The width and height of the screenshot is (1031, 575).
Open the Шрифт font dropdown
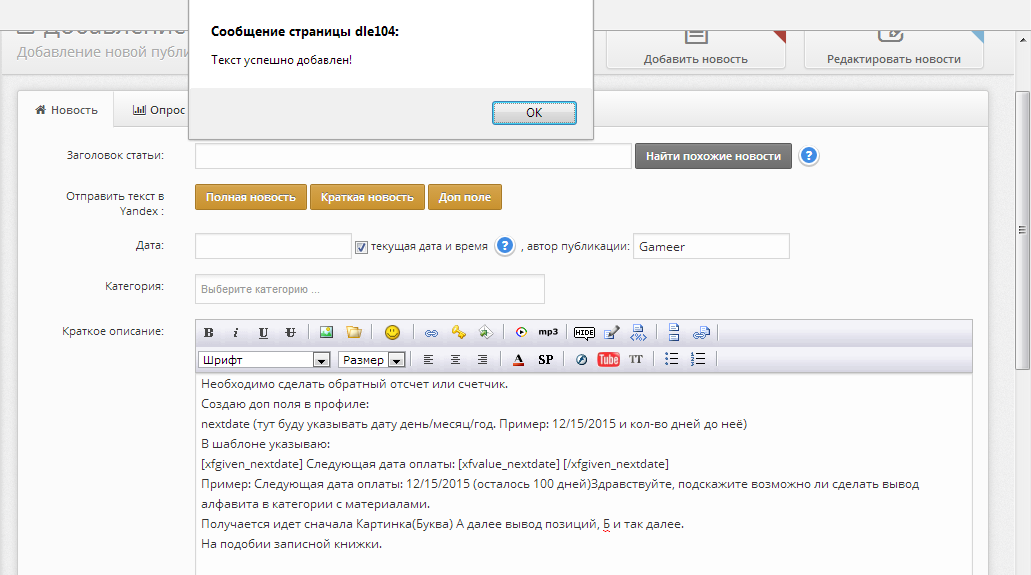264,360
